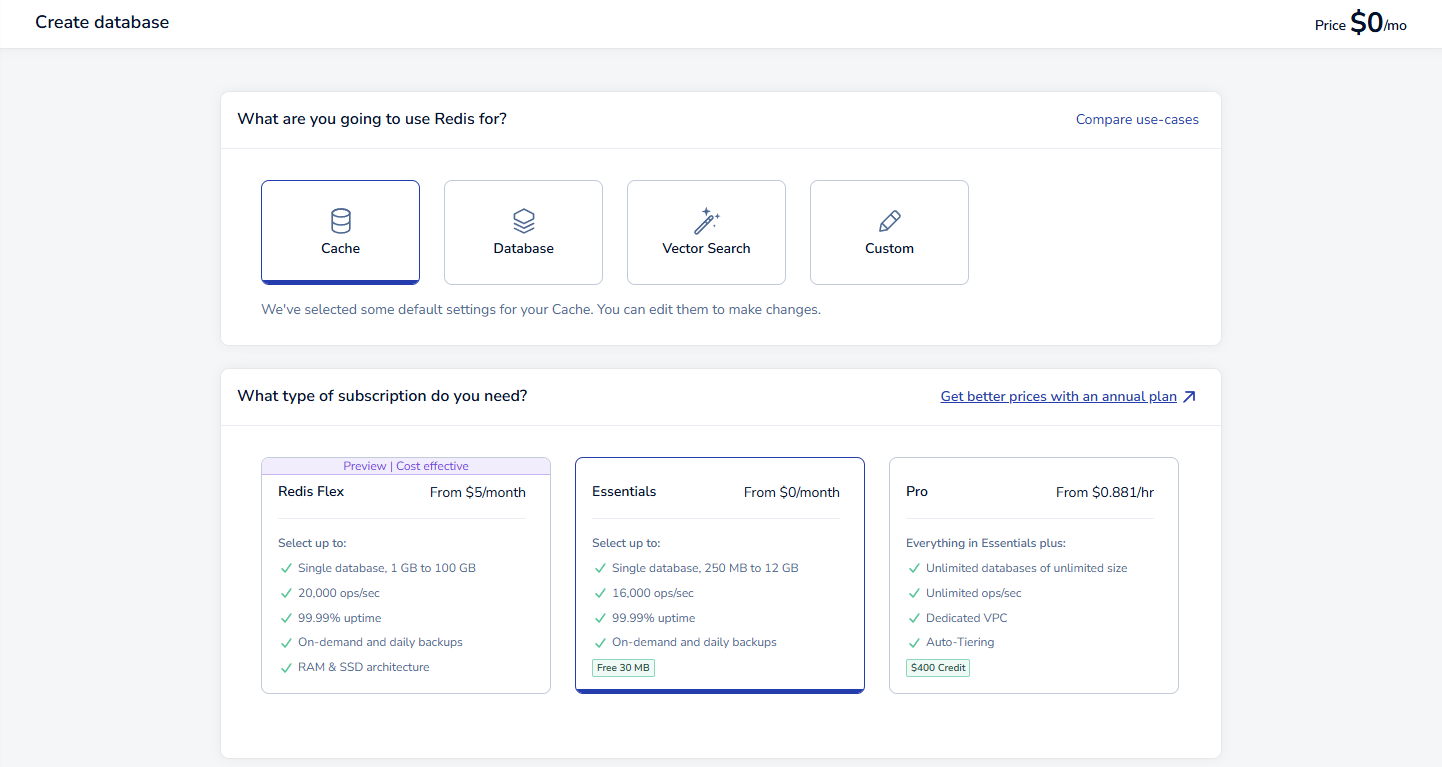Click checkmark next to Auto-Tiering
Image resolution: width=1442 pixels, height=767 pixels.
[x=914, y=643]
